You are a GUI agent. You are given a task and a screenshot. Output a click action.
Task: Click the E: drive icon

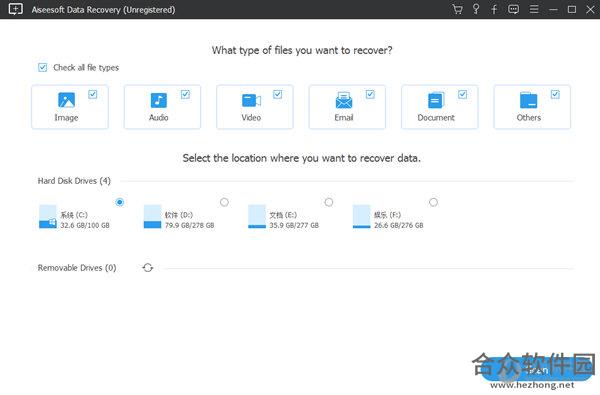pyautogui.click(x=257, y=217)
